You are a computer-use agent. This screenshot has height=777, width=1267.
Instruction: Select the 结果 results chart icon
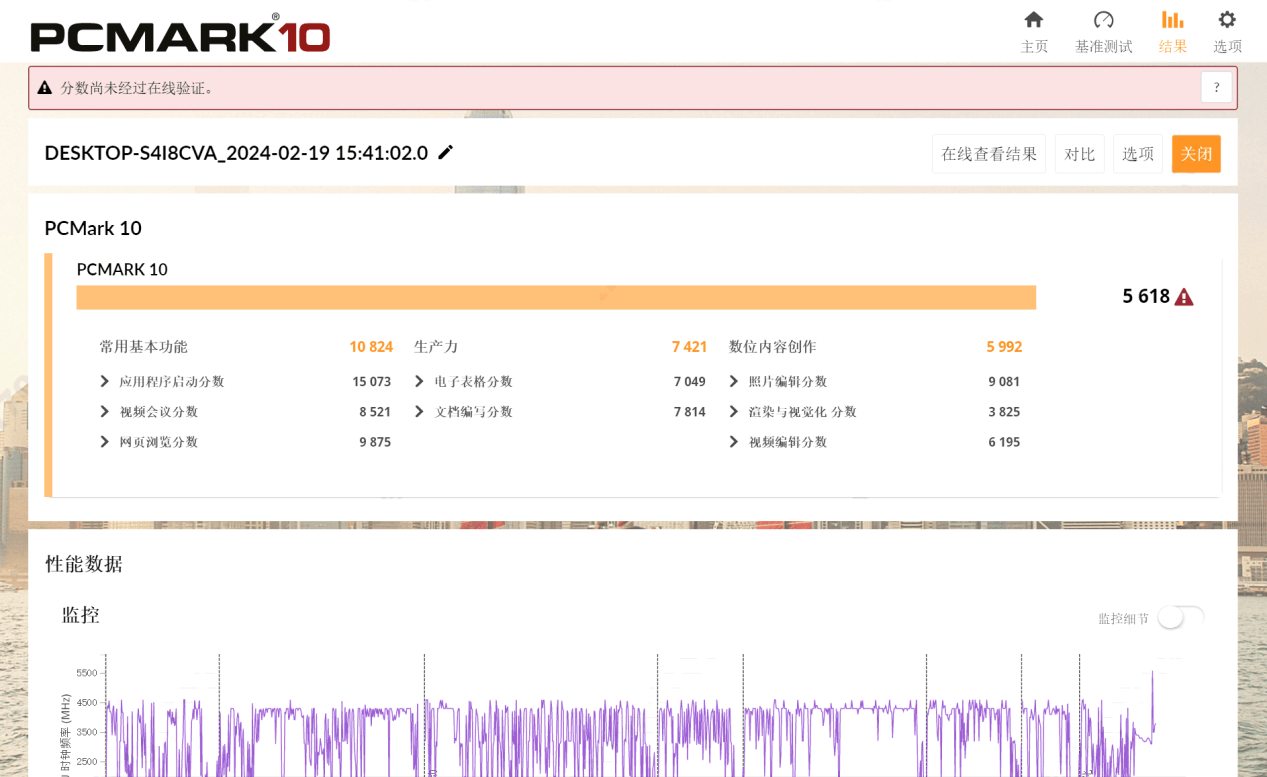[x=1172, y=20]
